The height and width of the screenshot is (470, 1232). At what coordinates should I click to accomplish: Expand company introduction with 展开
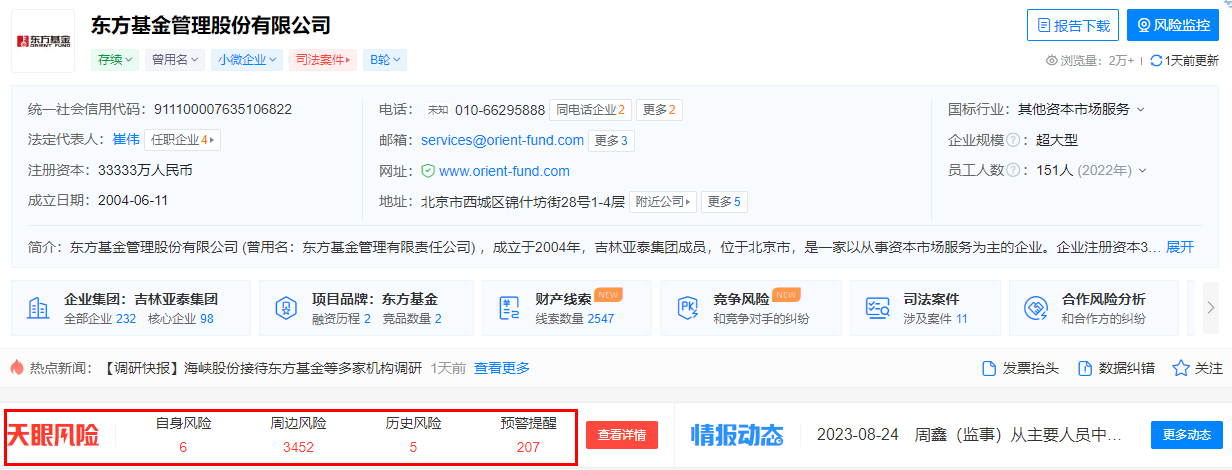click(1180, 246)
